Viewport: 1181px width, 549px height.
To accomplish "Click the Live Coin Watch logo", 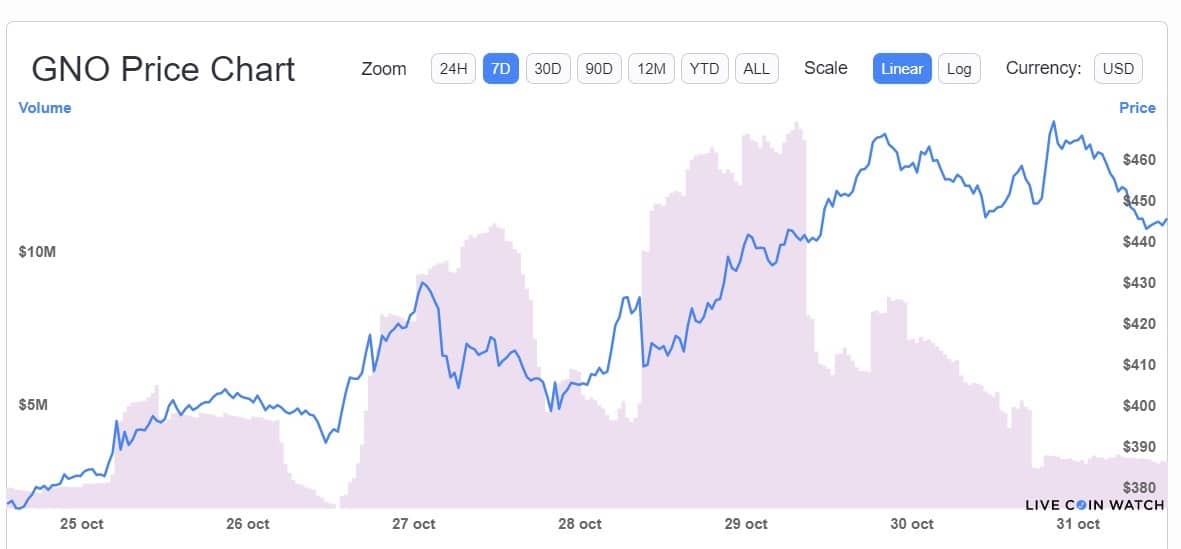I will [1095, 505].
